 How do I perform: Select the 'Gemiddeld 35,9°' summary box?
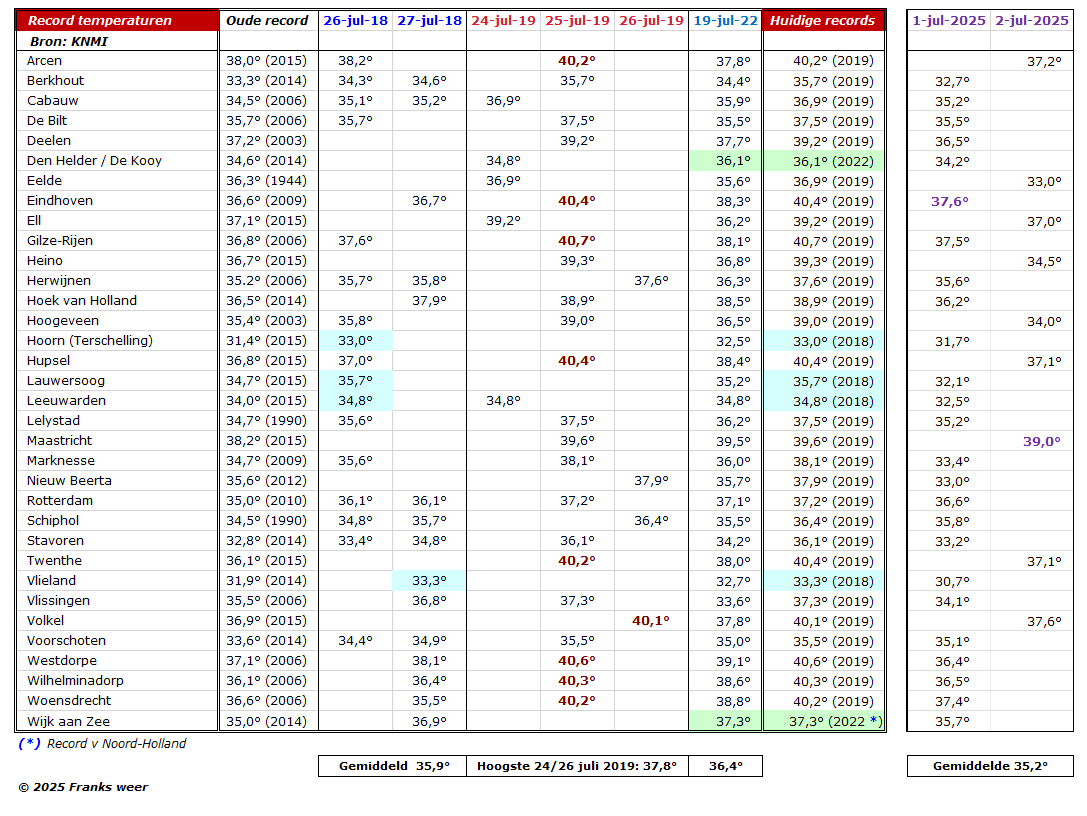393,766
